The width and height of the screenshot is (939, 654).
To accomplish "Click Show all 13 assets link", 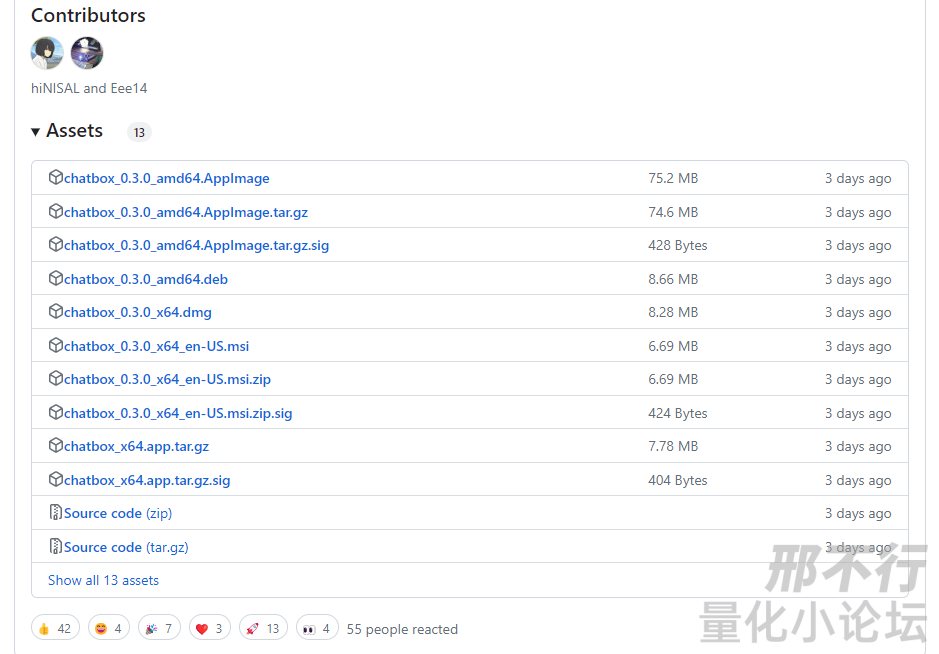I will click(103, 580).
